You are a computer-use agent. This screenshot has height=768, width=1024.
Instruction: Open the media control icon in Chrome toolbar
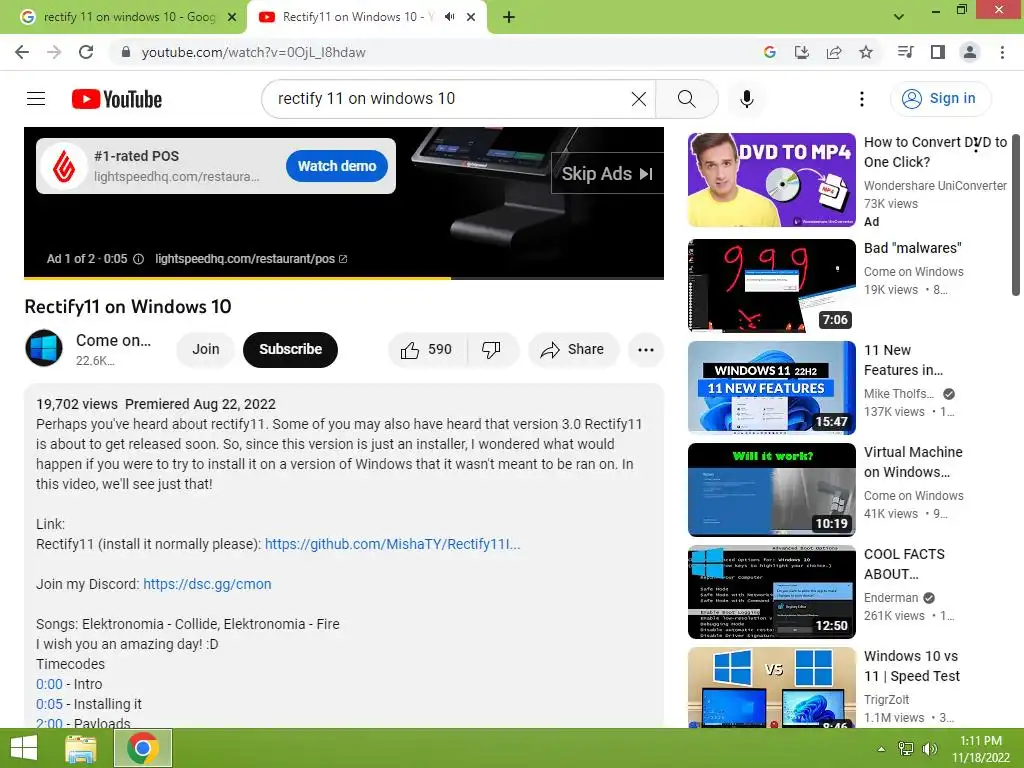[x=905, y=52]
